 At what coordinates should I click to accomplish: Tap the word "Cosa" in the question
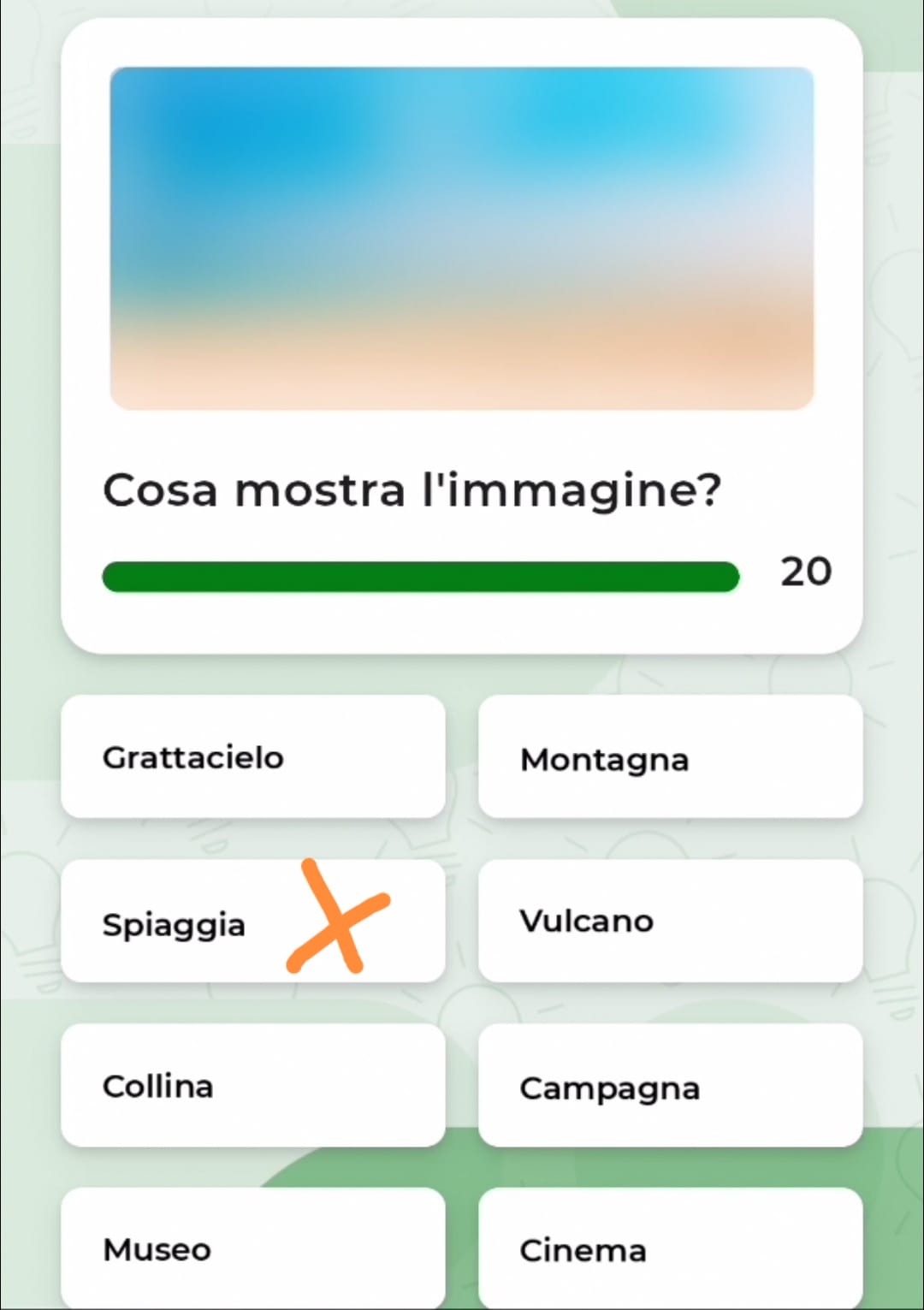[160, 490]
